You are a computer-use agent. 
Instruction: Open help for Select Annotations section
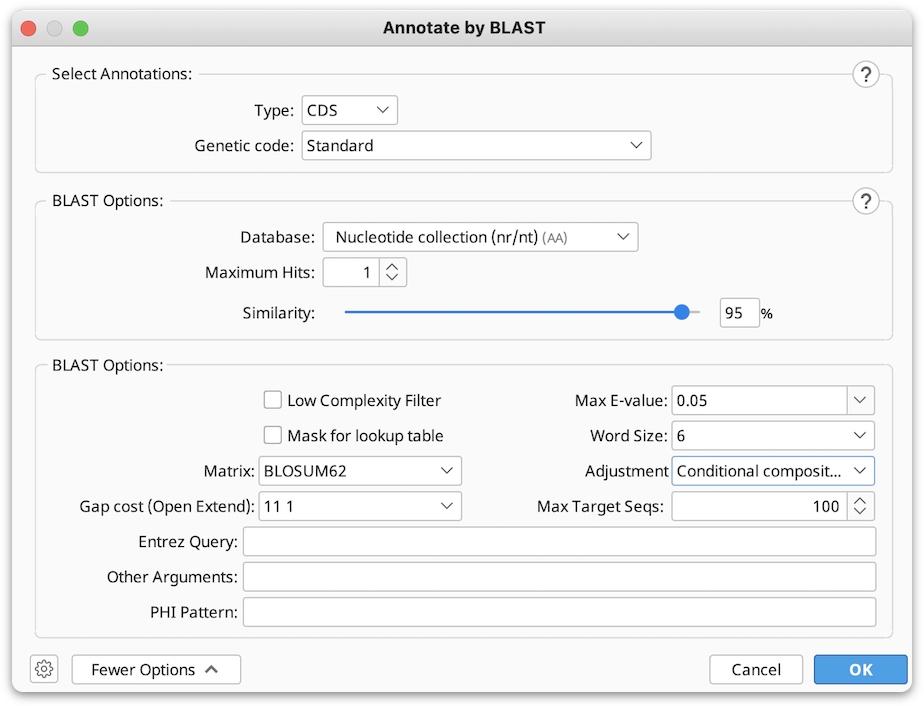pos(866,74)
